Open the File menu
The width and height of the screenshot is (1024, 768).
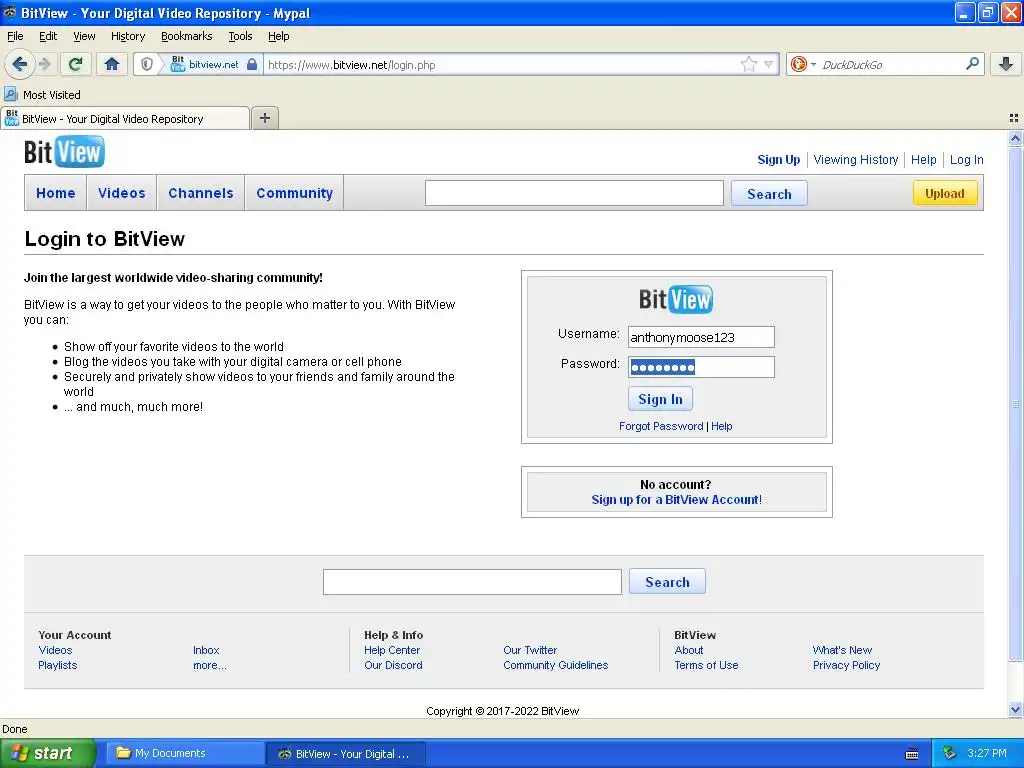tap(15, 36)
